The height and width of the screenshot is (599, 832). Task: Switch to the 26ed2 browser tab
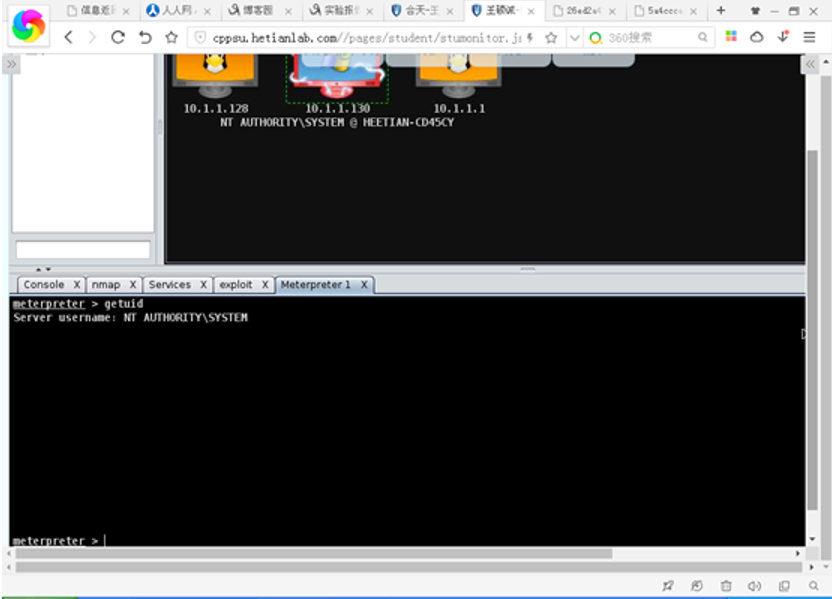tap(584, 11)
